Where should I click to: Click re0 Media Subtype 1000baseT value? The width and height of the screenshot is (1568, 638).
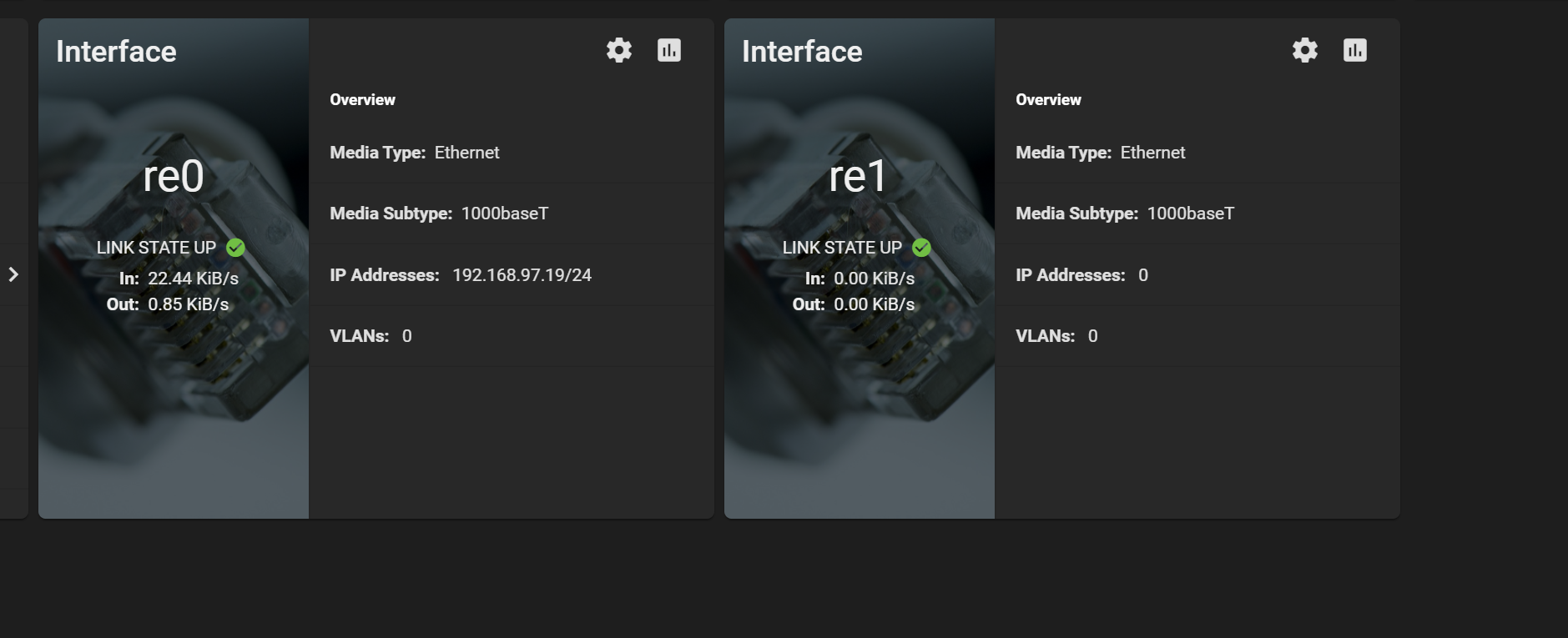(x=505, y=214)
